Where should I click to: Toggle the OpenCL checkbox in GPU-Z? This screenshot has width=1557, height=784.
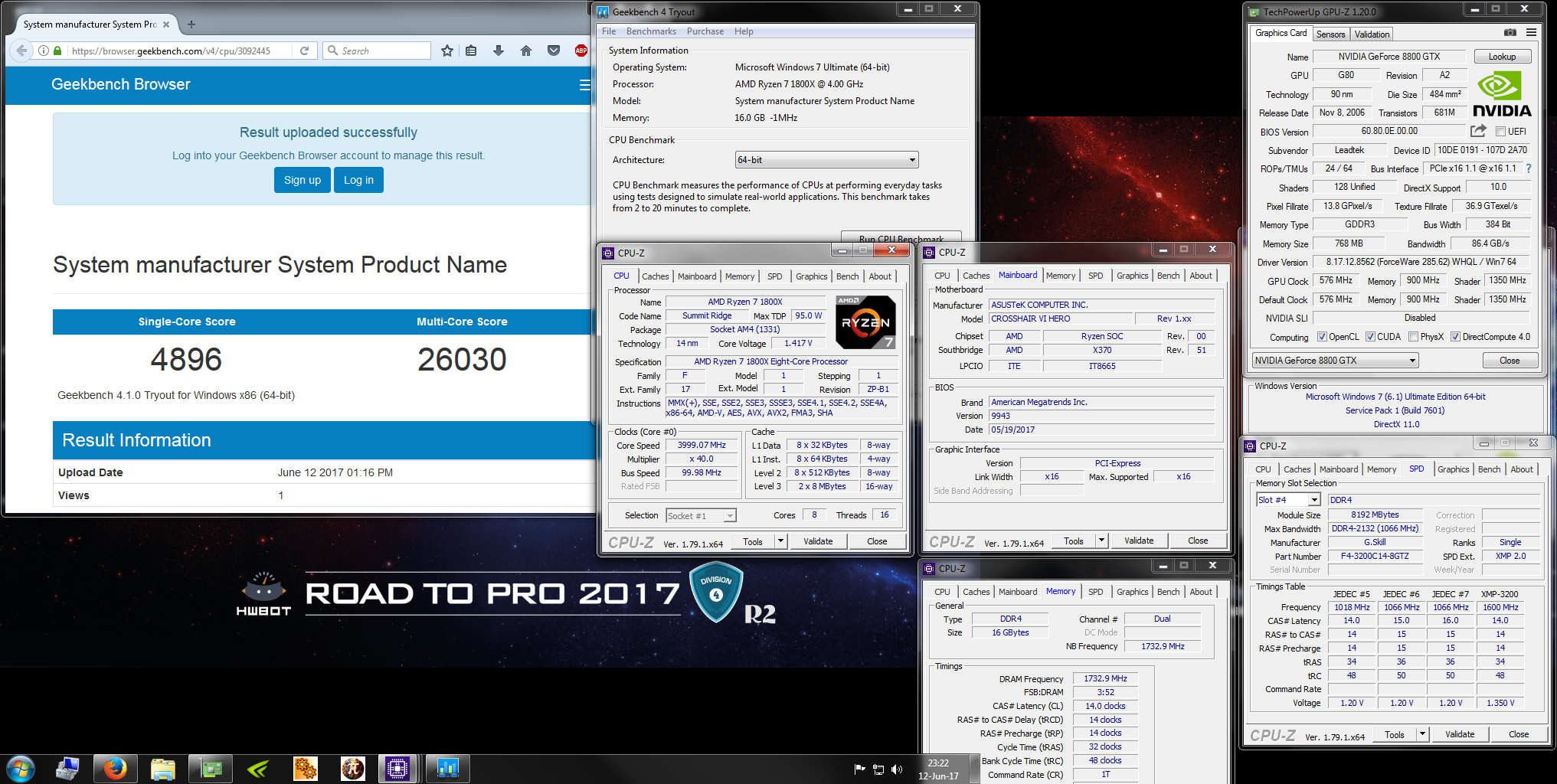click(x=1322, y=337)
